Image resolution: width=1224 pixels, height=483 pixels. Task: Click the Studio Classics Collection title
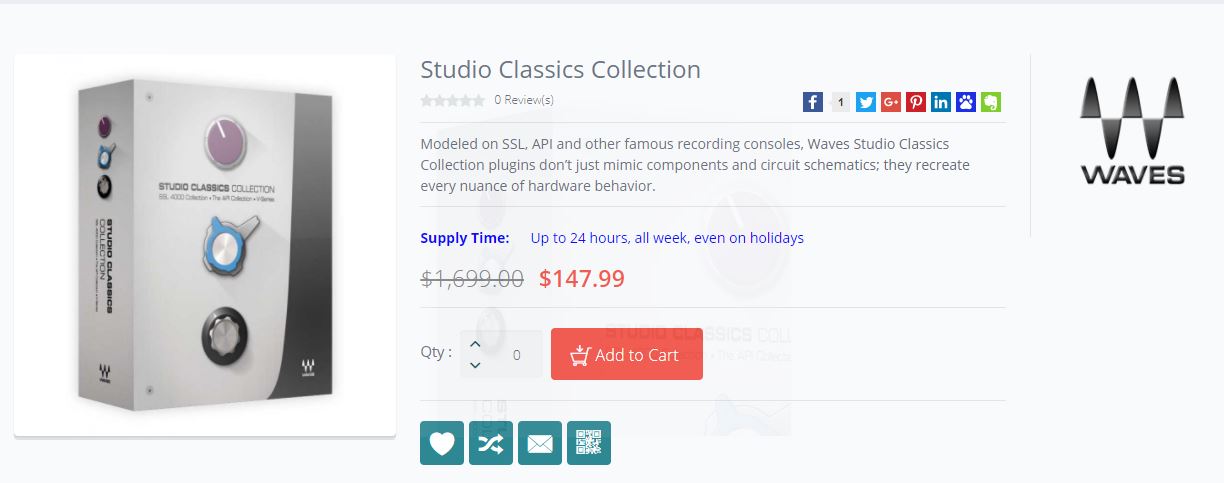pos(560,70)
